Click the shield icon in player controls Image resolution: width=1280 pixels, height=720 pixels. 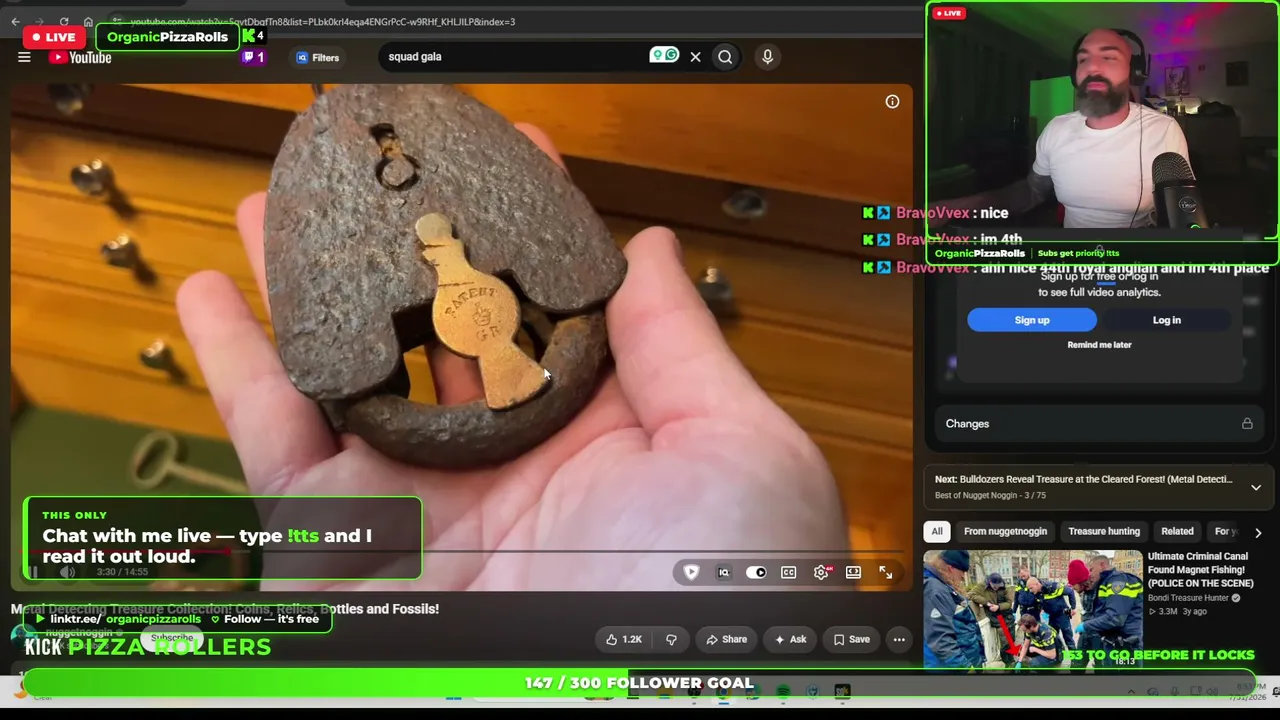[691, 572]
